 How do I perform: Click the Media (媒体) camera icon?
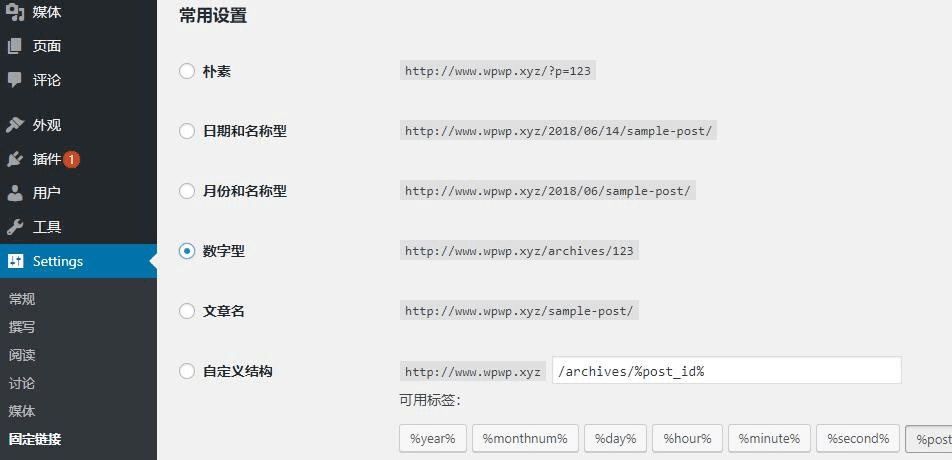(x=15, y=12)
